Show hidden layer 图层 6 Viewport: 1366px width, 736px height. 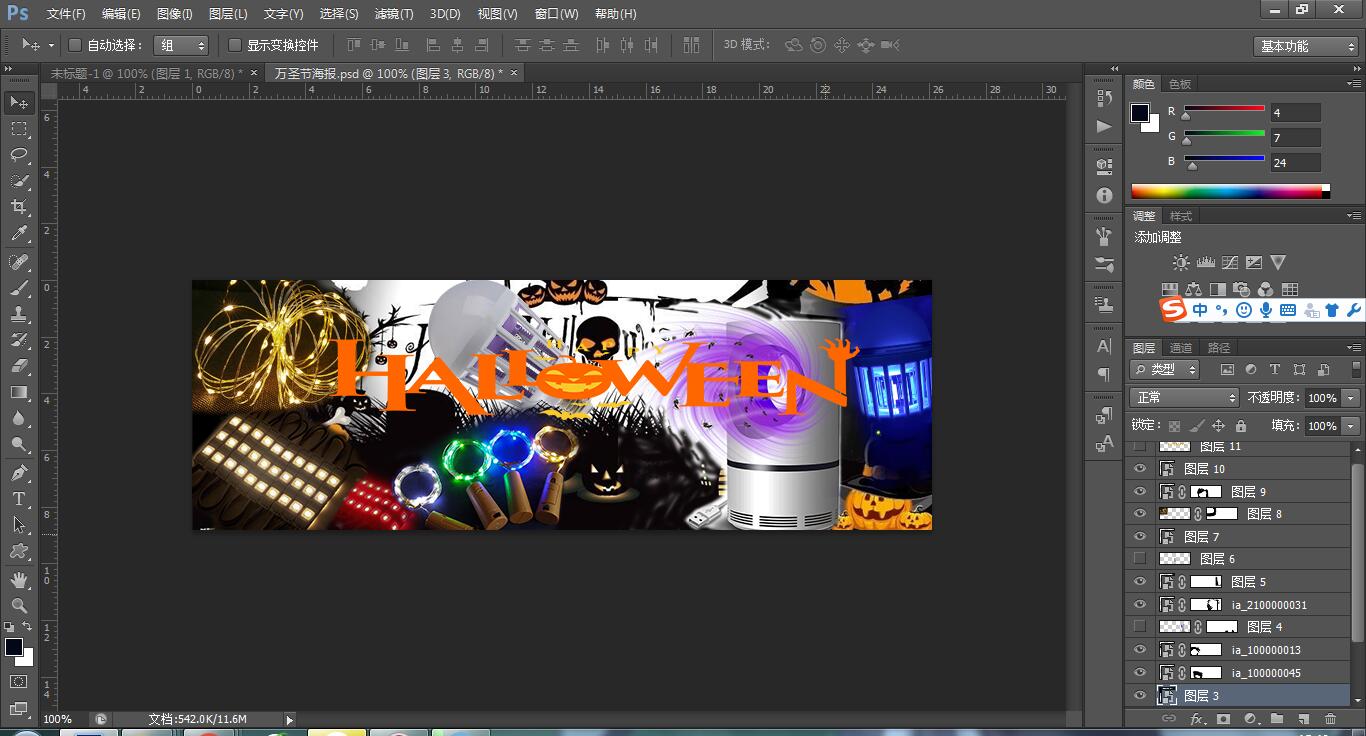pyautogui.click(x=1139, y=558)
